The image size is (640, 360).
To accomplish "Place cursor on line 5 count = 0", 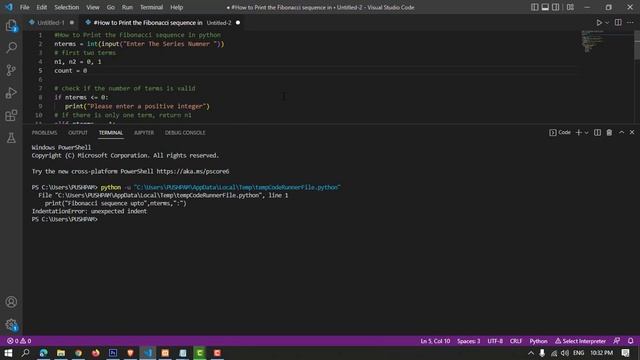I will click(71, 71).
